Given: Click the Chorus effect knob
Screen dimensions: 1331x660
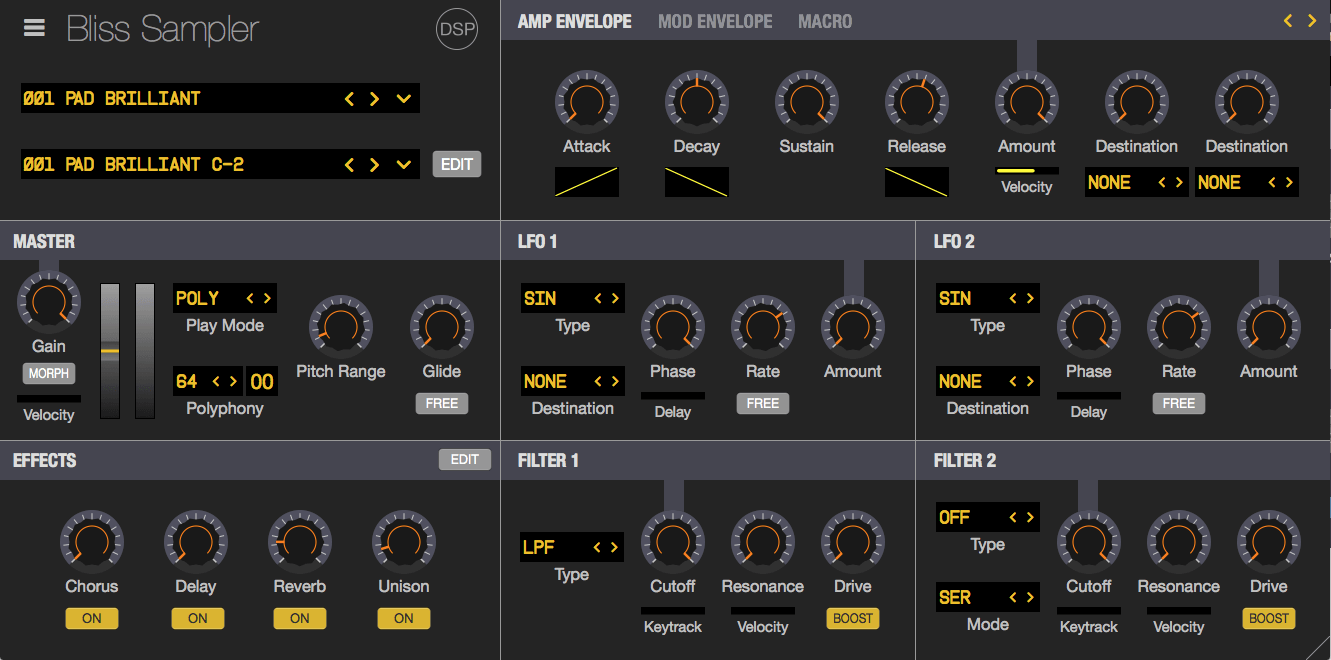Looking at the screenshot, I should (92, 541).
